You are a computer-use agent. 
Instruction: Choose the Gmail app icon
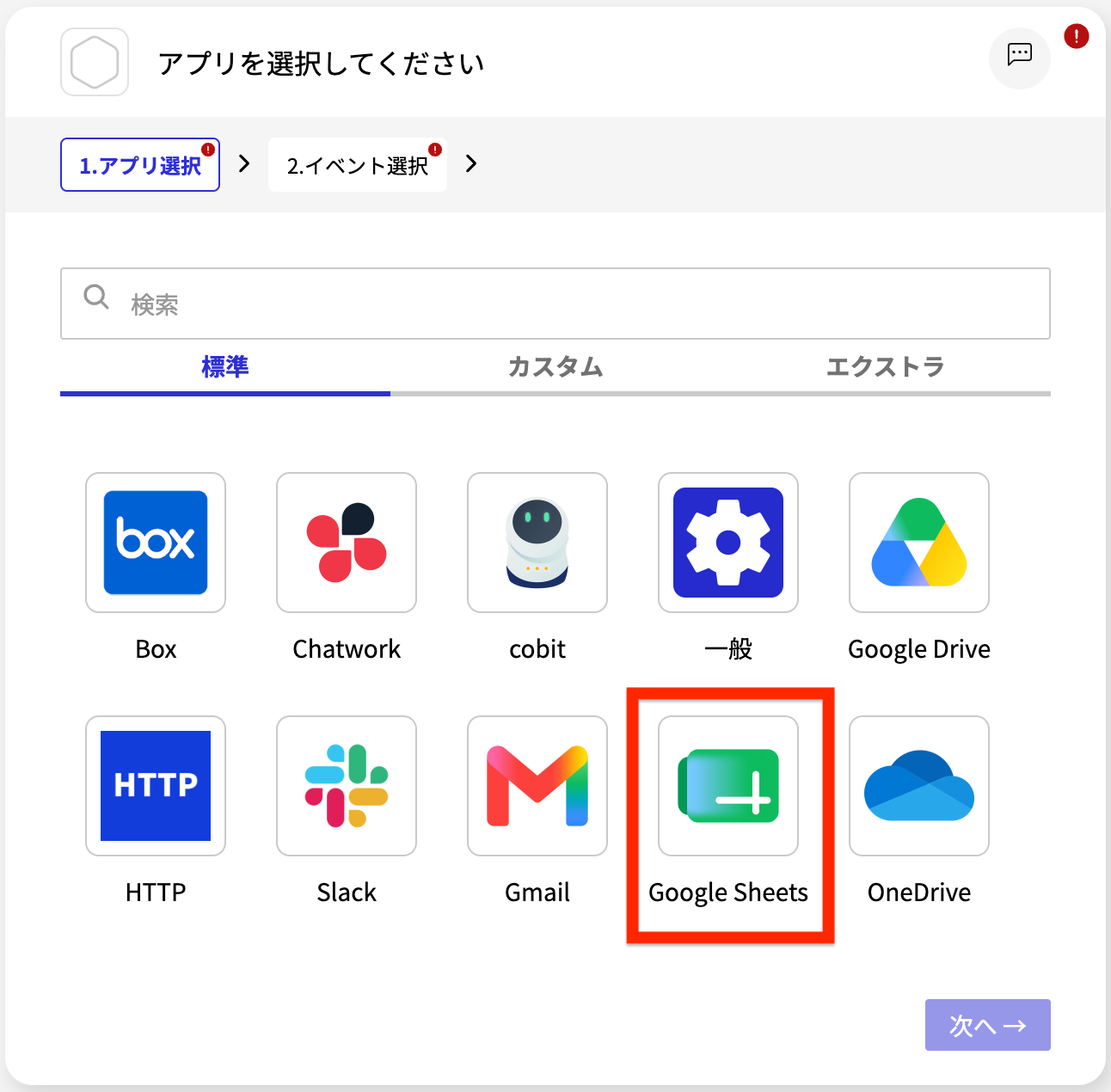[x=537, y=786]
